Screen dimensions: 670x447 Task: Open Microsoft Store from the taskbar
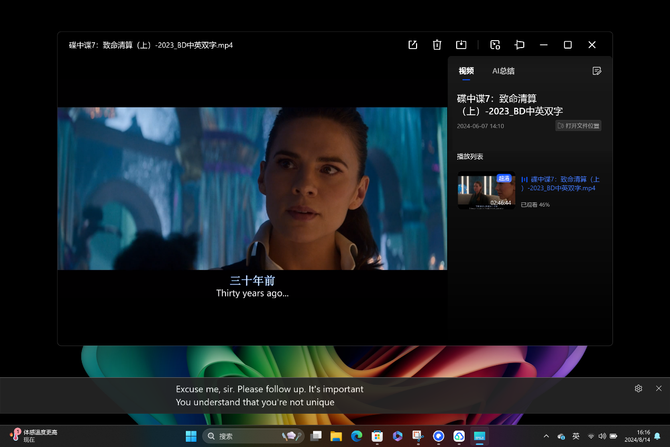click(377, 436)
